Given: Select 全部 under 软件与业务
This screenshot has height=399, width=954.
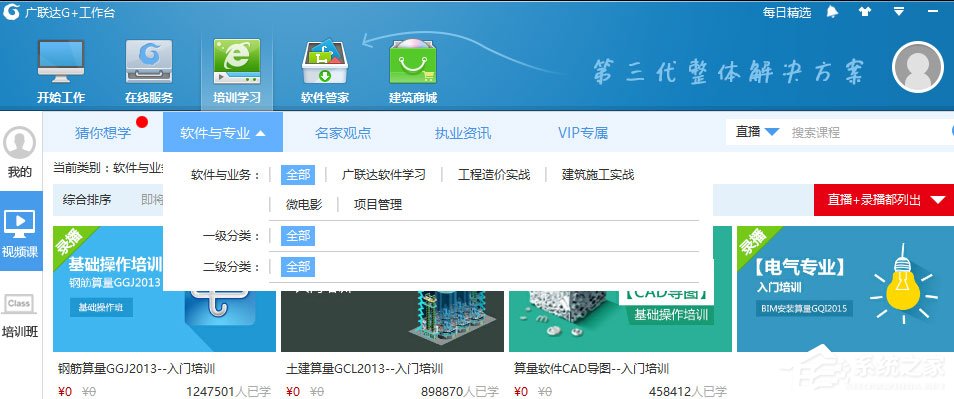Looking at the screenshot, I should tap(298, 175).
